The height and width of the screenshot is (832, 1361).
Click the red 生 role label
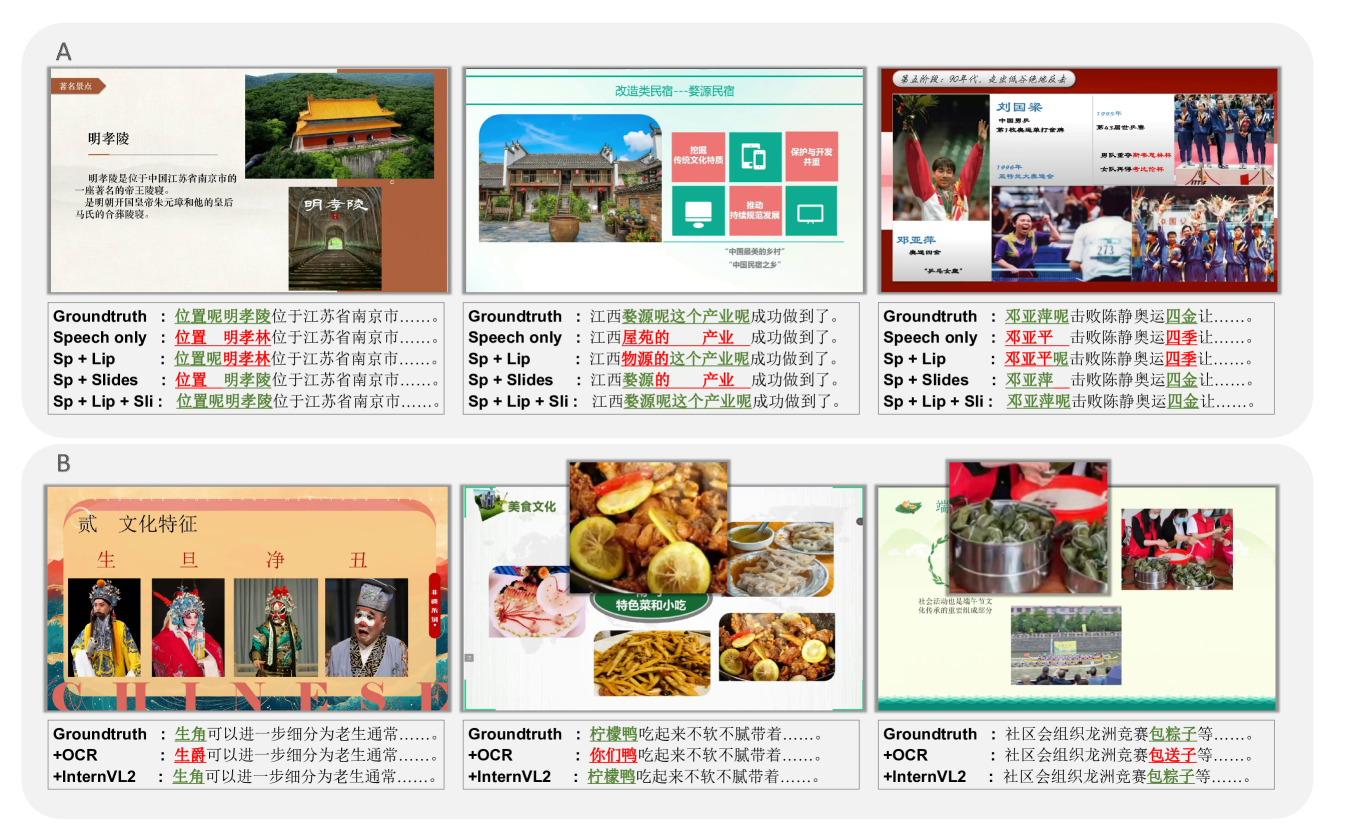click(x=107, y=559)
